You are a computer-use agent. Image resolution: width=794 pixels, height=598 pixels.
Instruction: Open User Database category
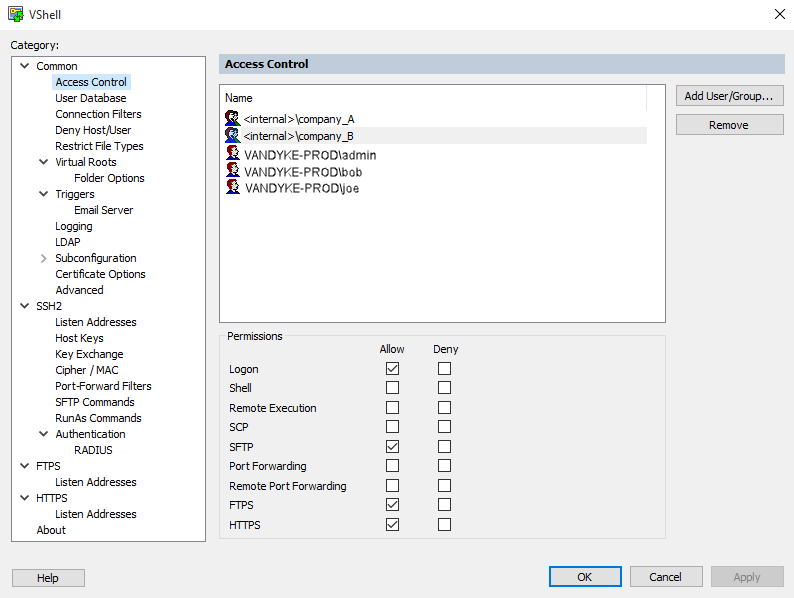click(x=91, y=98)
